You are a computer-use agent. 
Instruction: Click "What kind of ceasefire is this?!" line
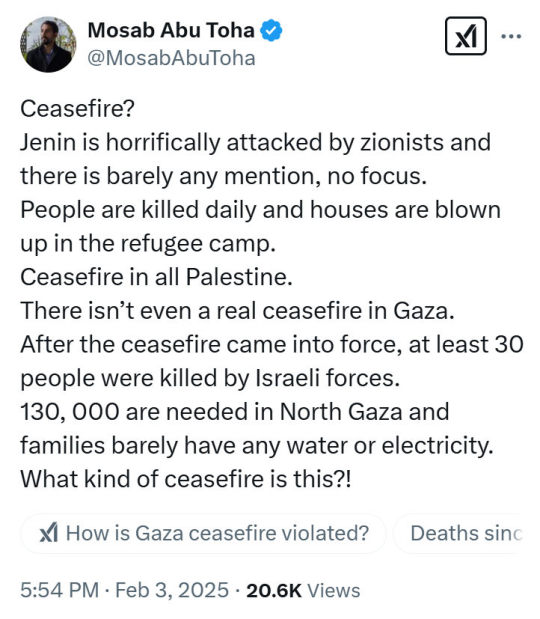(186, 479)
